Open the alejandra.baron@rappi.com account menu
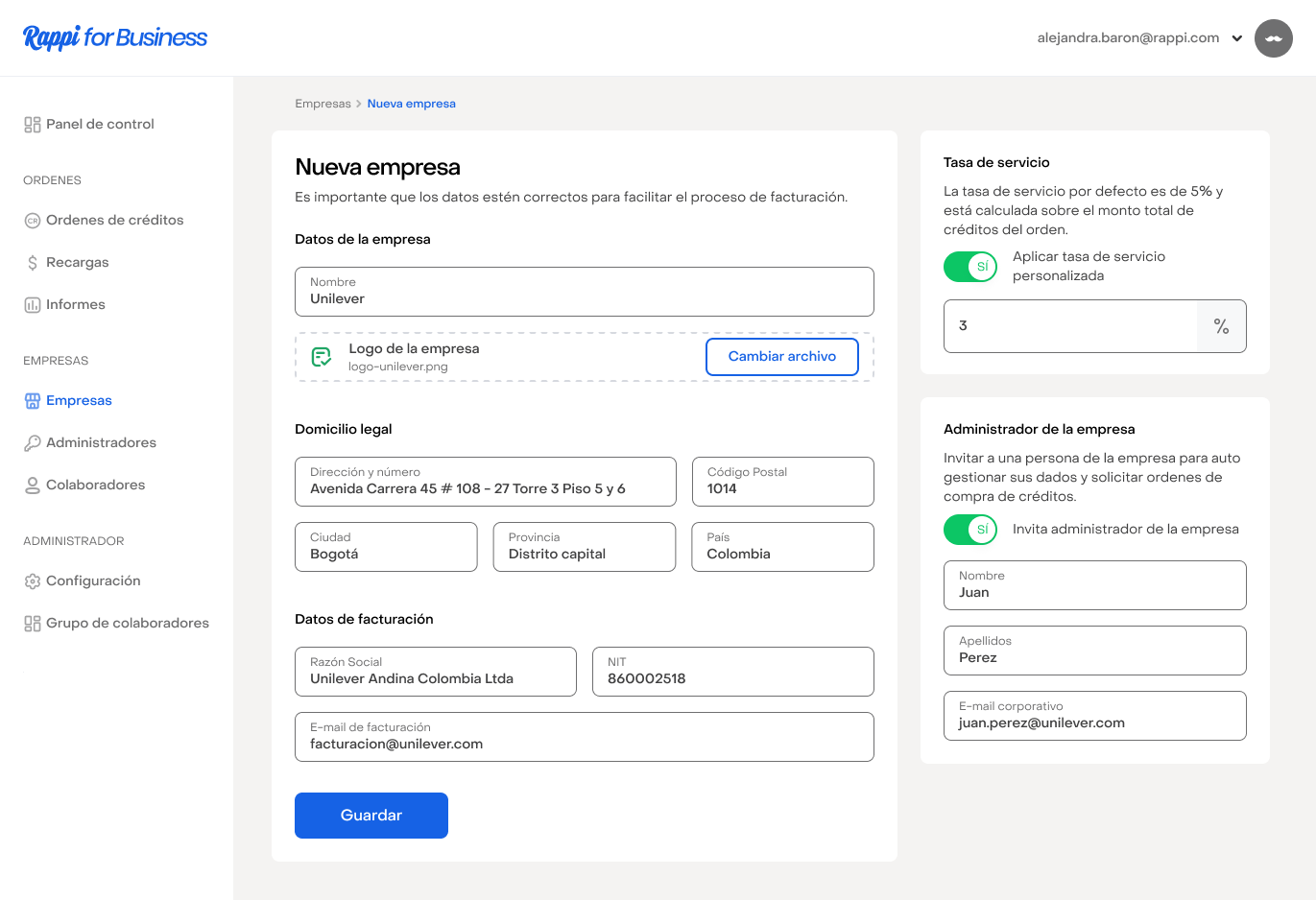The width and height of the screenshot is (1316, 900). click(x=1128, y=38)
